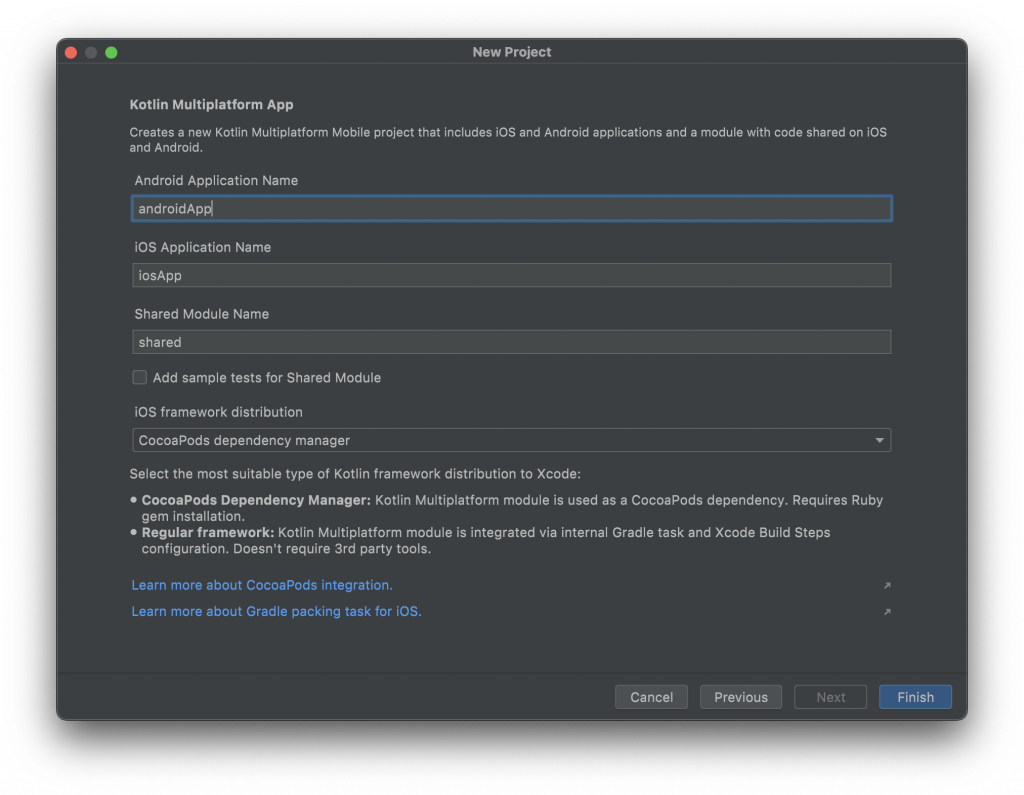1024x795 pixels.
Task: Focus the Android Application Name field
Action: pyautogui.click(x=511, y=208)
